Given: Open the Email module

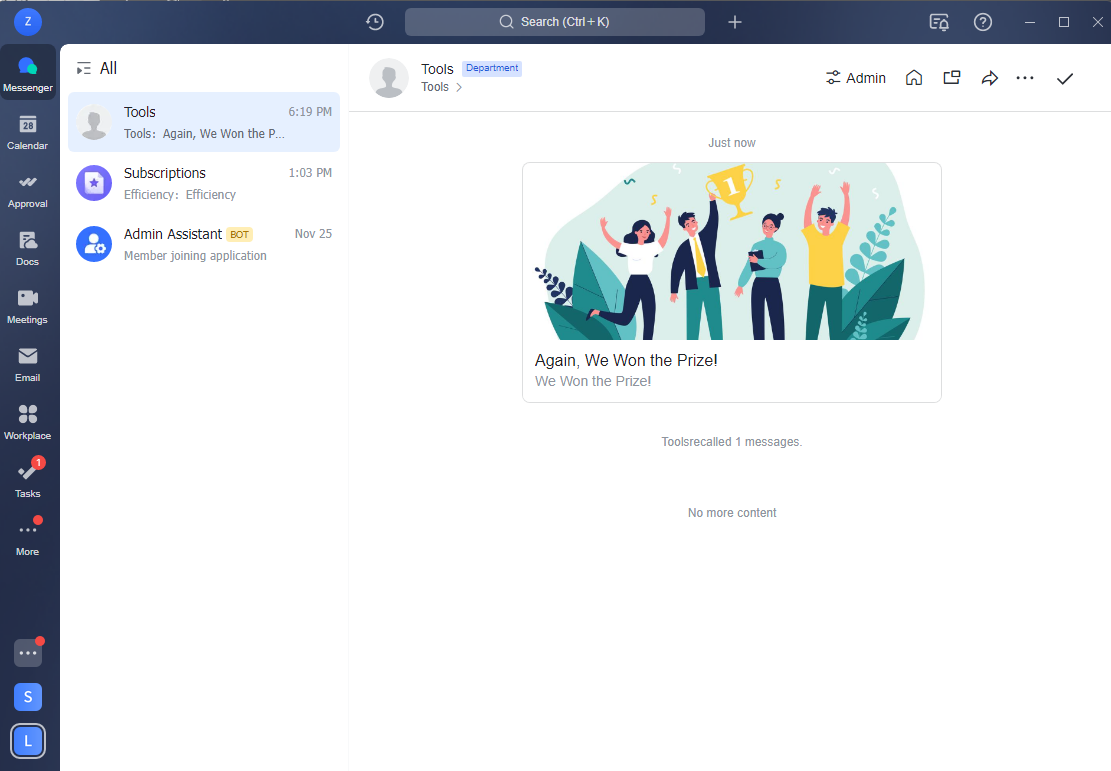Looking at the screenshot, I should [28, 363].
